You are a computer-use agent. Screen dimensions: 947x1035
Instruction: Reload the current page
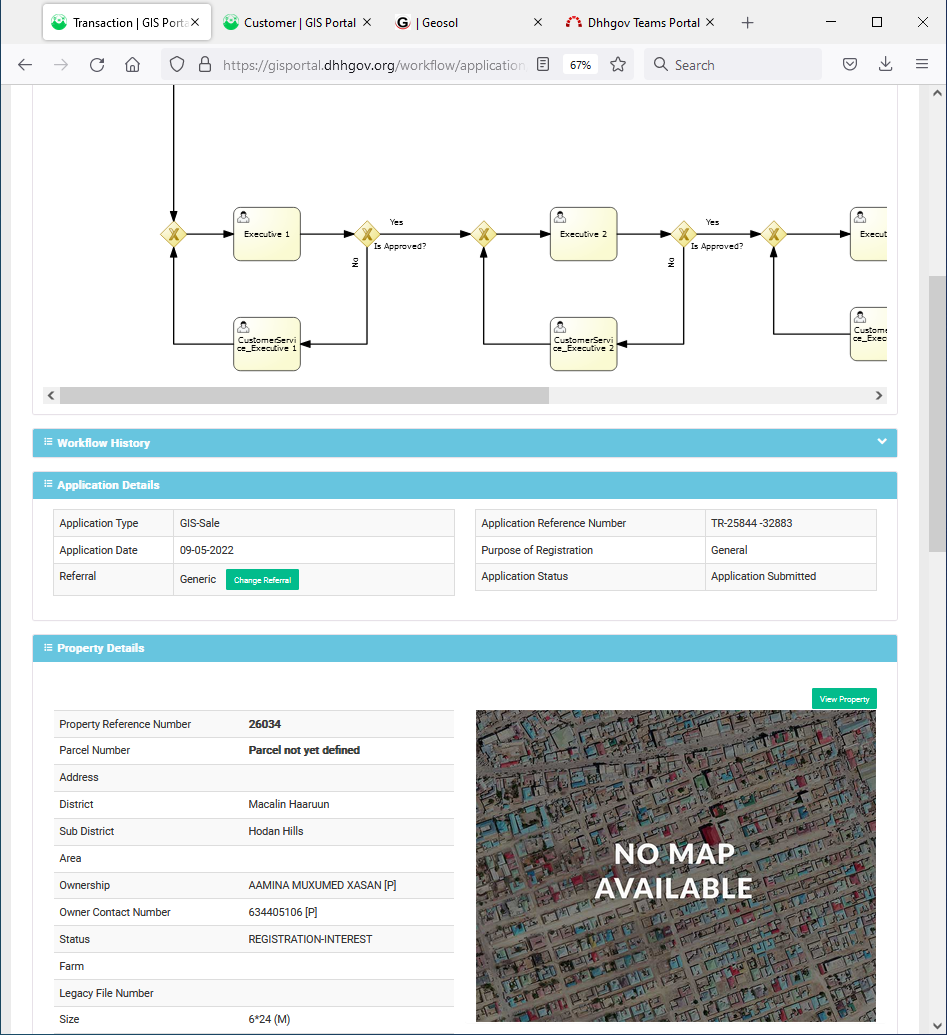[x=97, y=65]
